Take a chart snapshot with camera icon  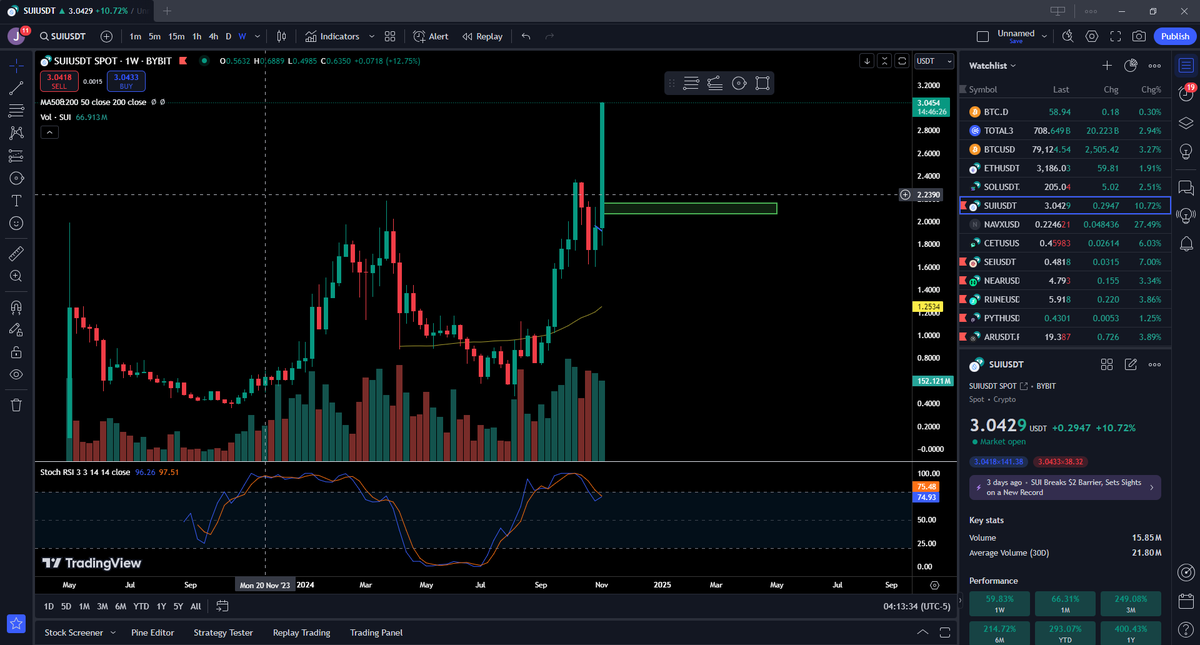coord(1139,36)
